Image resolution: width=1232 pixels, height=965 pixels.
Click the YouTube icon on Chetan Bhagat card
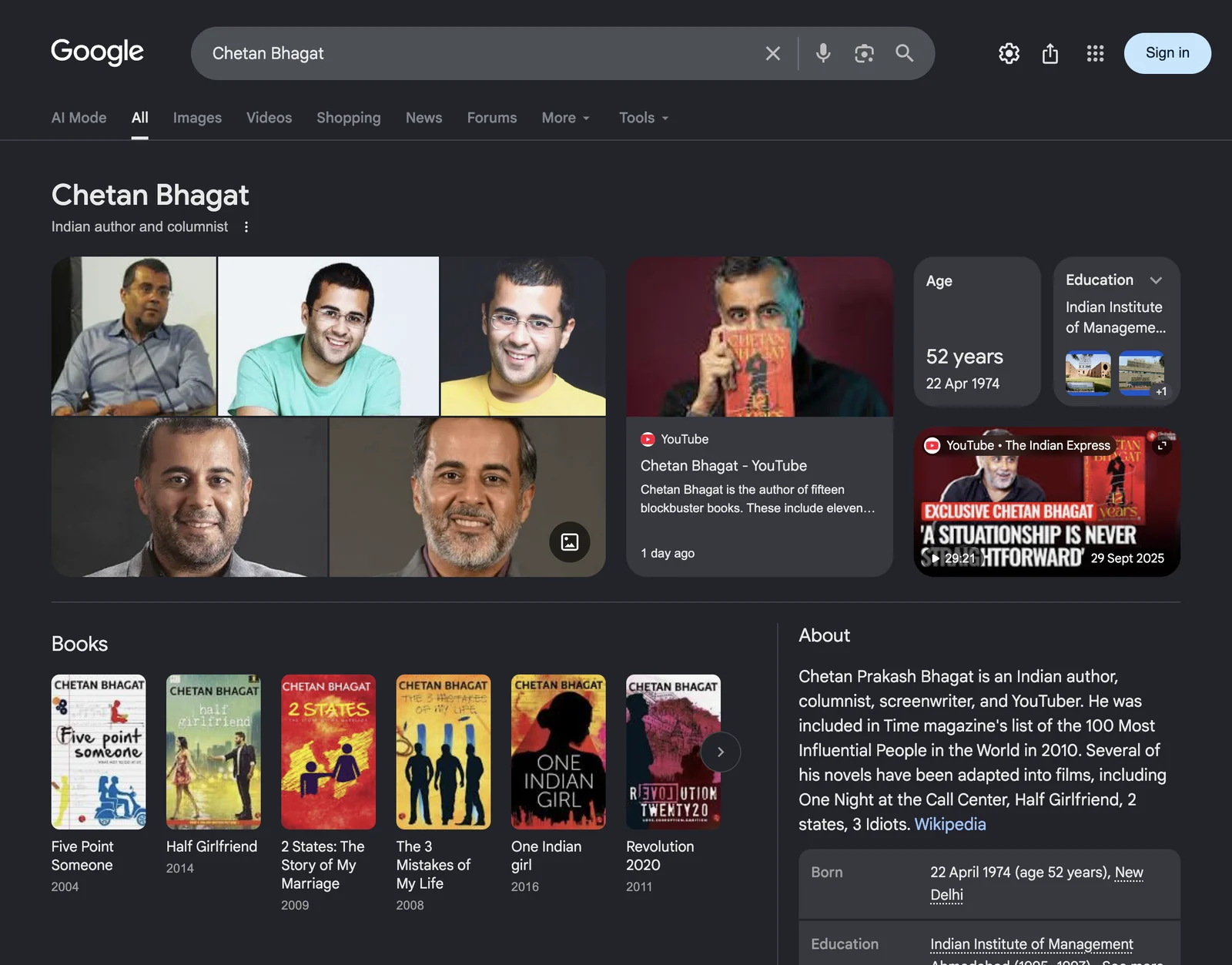tap(648, 439)
